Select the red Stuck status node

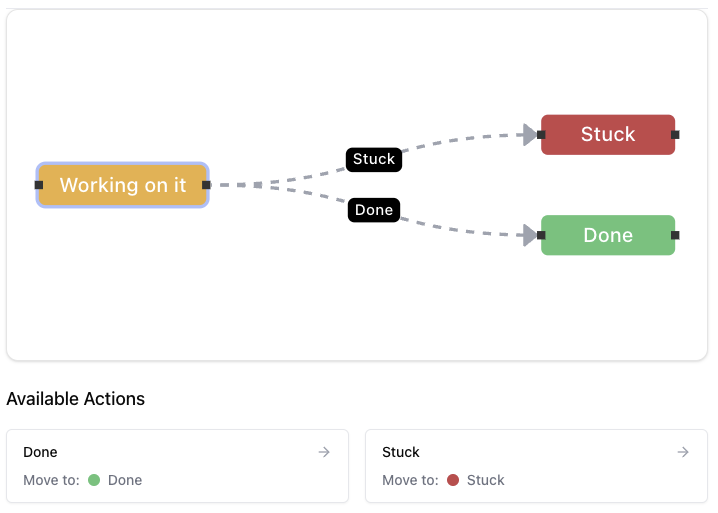(608, 135)
